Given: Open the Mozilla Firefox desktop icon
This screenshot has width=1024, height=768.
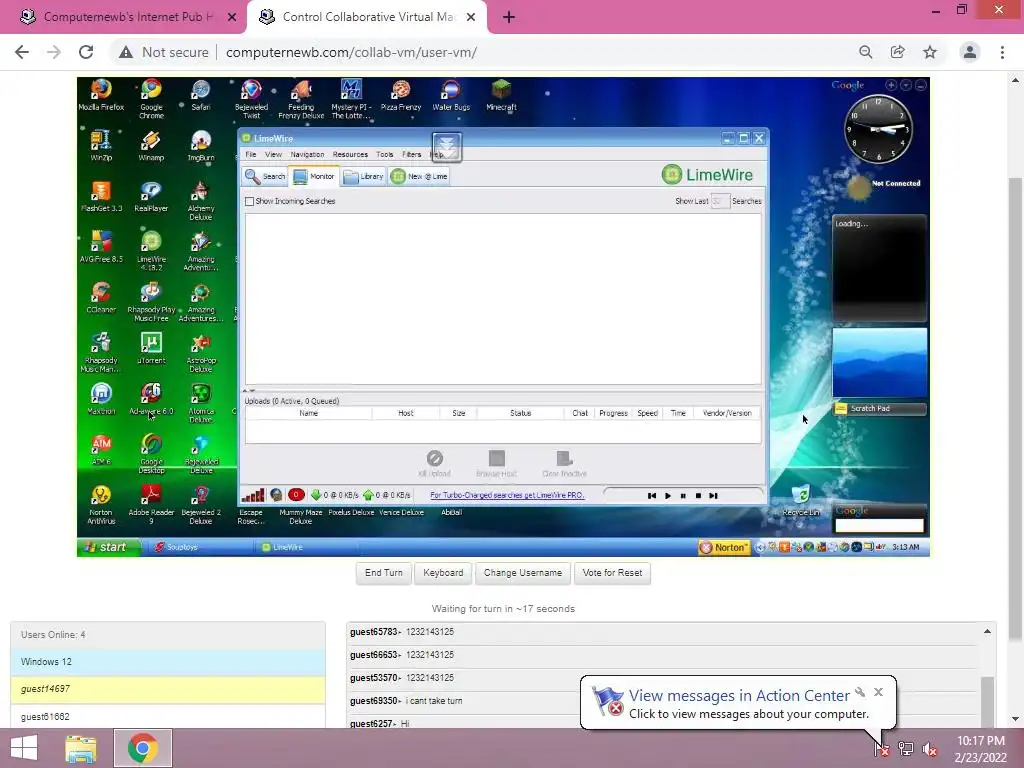Looking at the screenshot, I should coord(101,95).
